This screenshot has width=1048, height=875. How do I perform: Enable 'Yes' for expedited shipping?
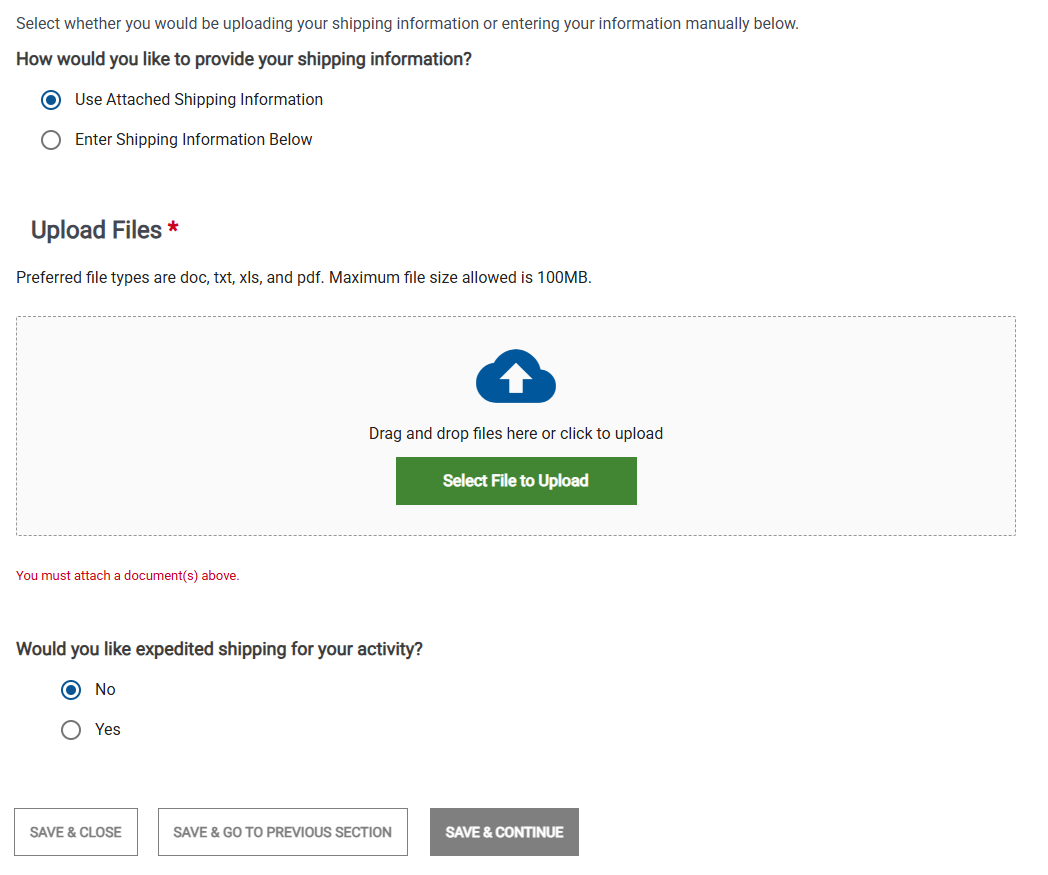70,729
